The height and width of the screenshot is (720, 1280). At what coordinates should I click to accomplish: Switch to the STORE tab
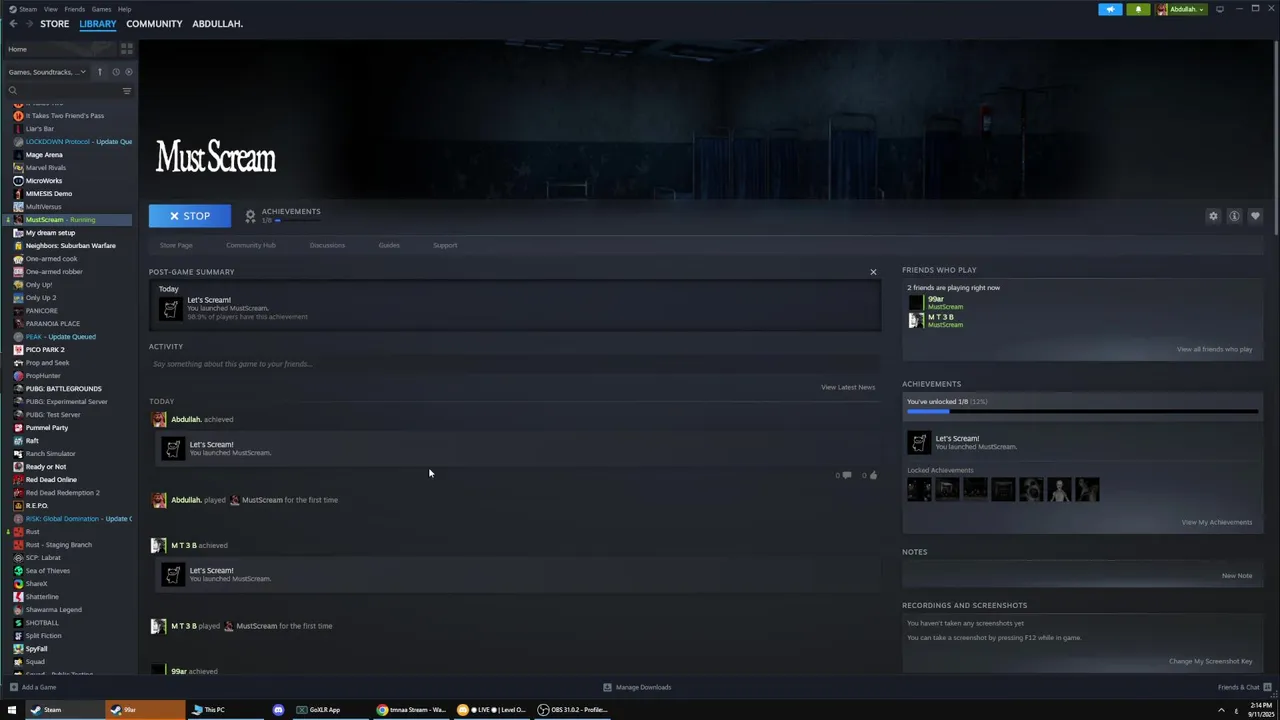pos(55,23)
